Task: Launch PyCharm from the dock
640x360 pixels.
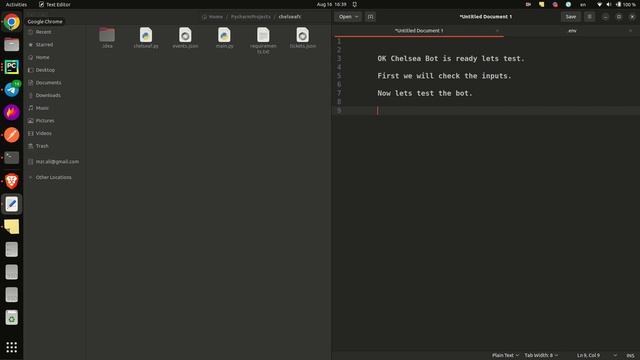Action: point(11,67)
